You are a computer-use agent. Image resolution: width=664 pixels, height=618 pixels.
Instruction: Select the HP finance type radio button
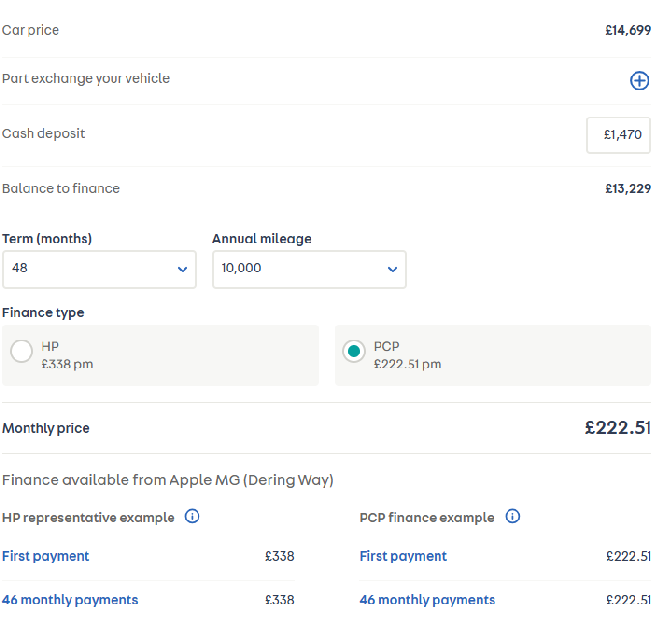21,352
